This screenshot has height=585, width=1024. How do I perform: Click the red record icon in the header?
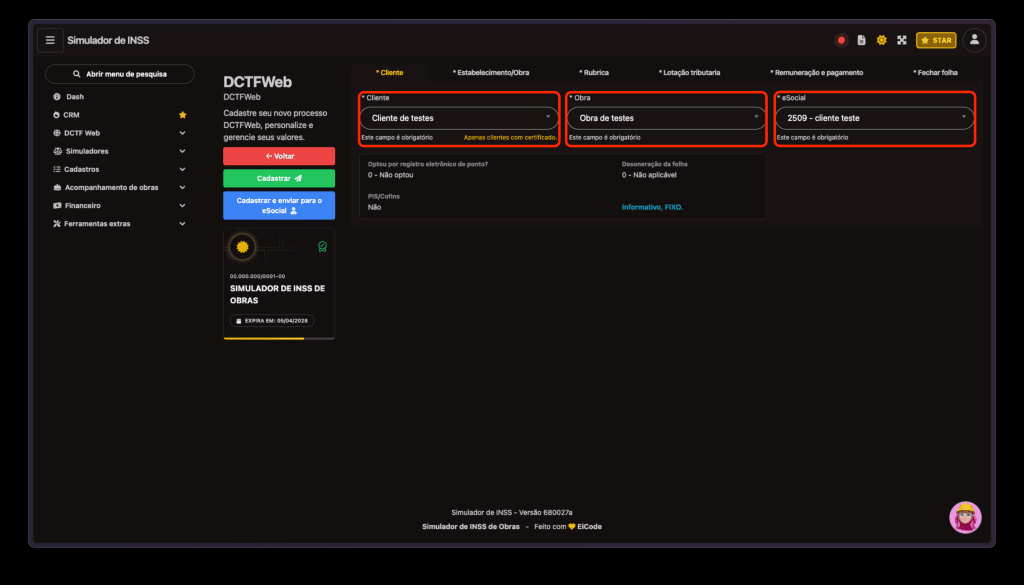coord(841,40)
